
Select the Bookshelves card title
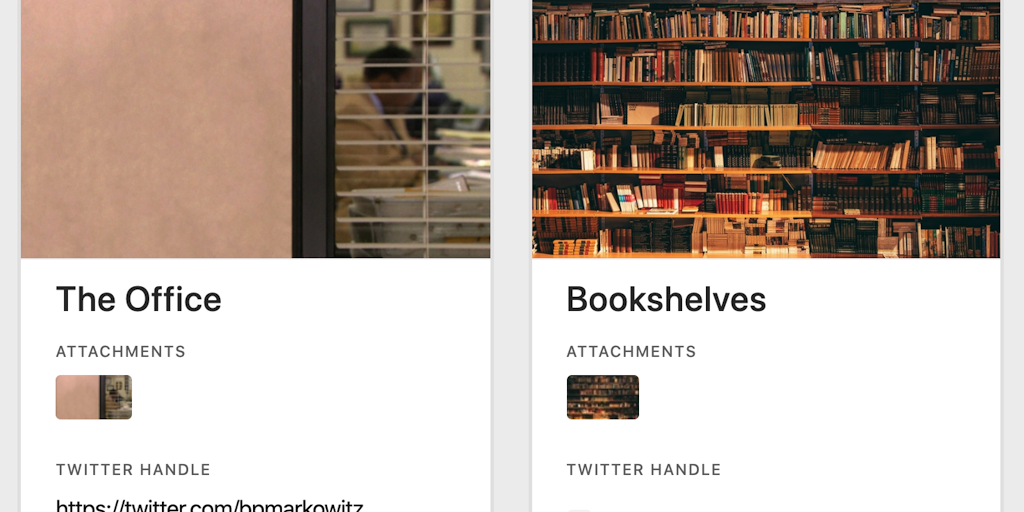tap(666, 300)
